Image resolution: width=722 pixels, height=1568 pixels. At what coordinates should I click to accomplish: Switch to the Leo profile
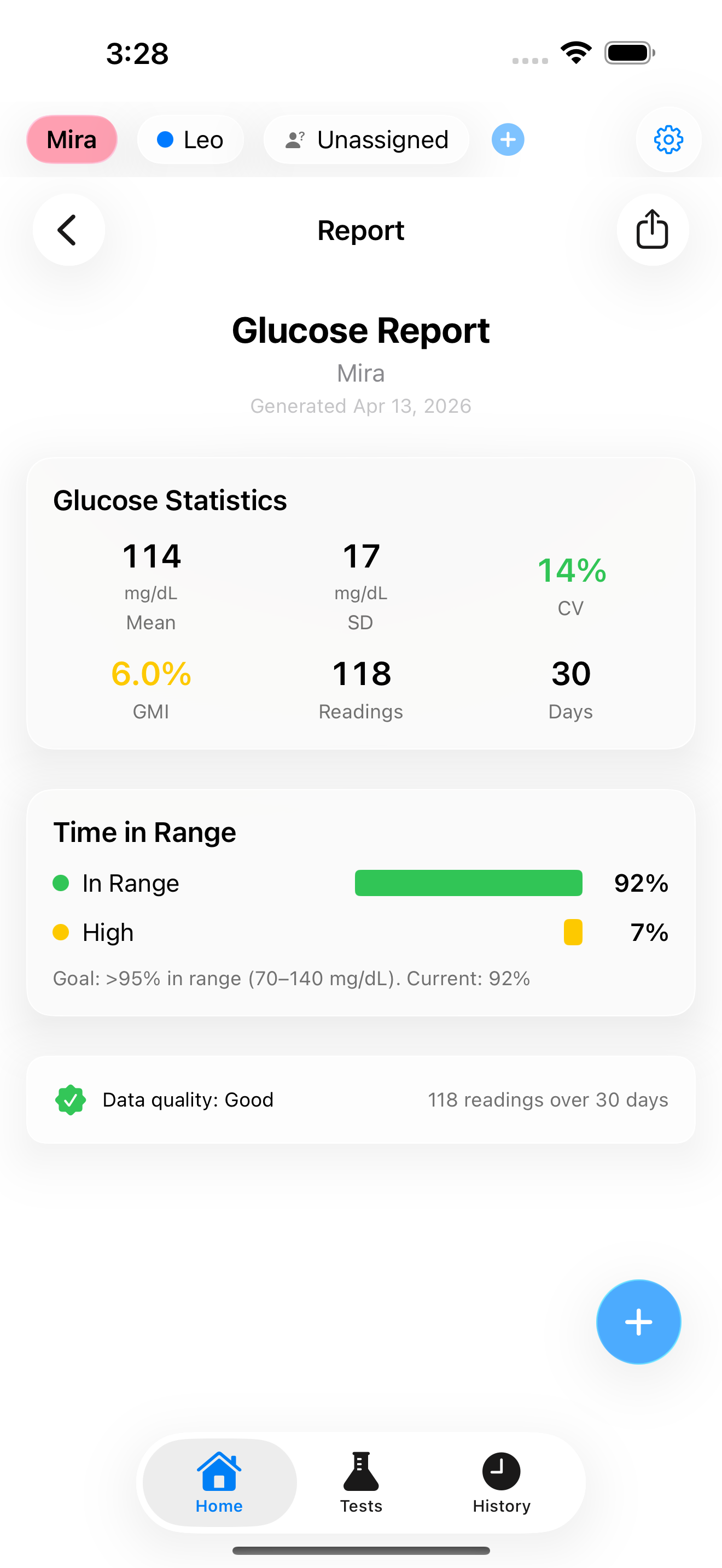190,139
